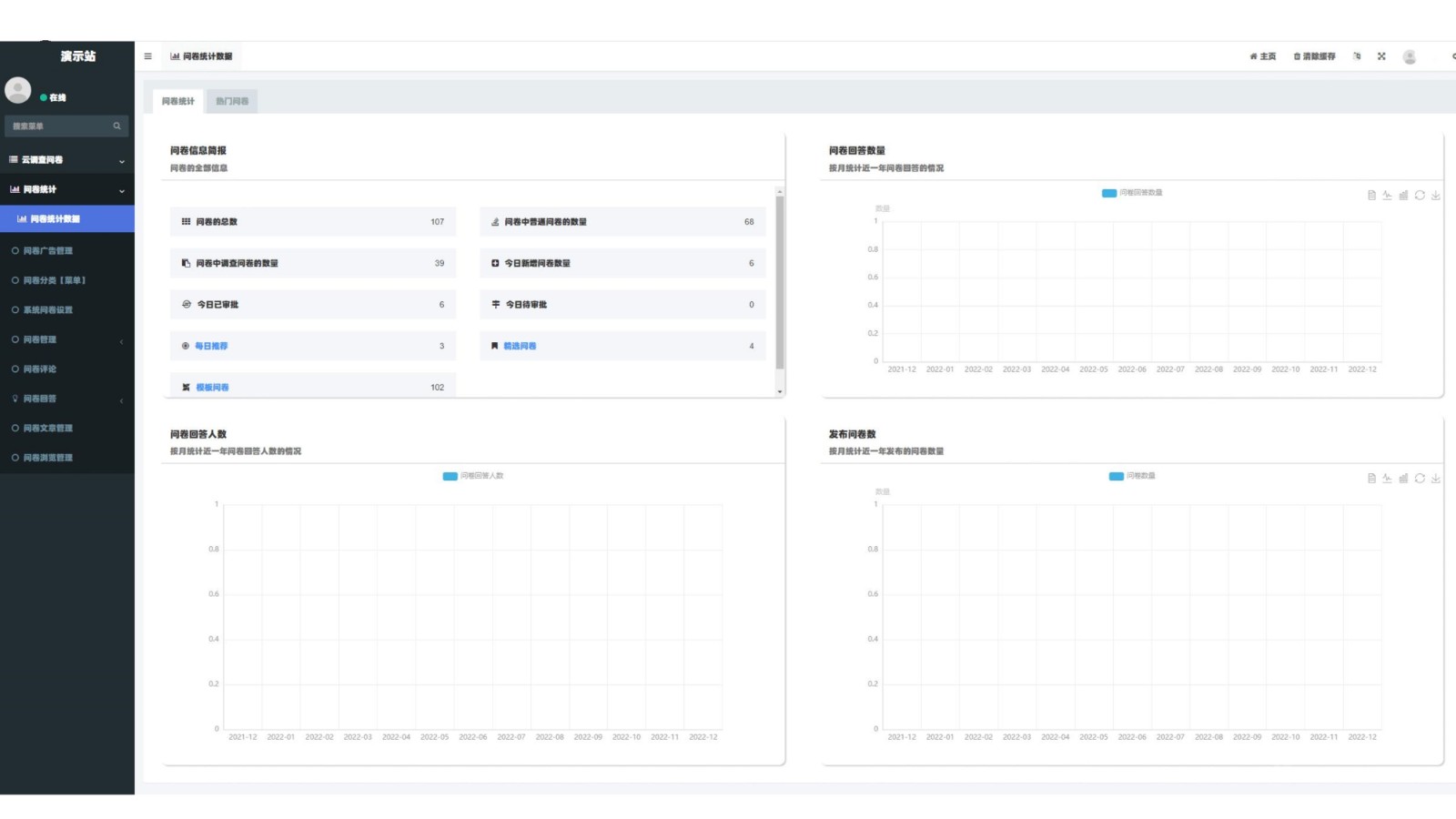Click the language switch icon in top bar

coord(1357,56)
